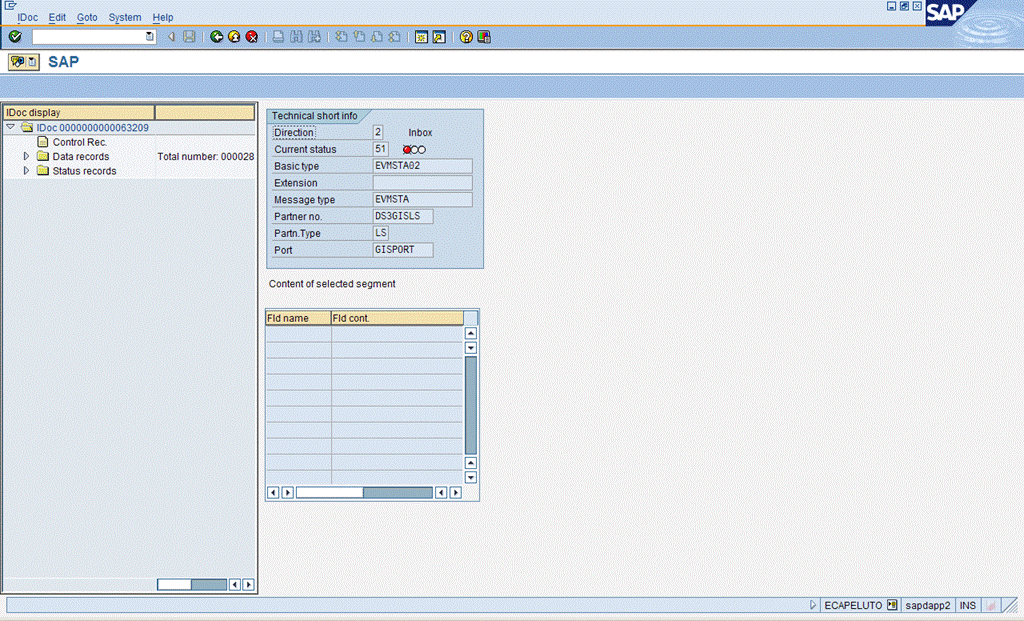Click the vertical scrollbar thumb in segment table
The image size is (1024, 621).
pos(471,405)
